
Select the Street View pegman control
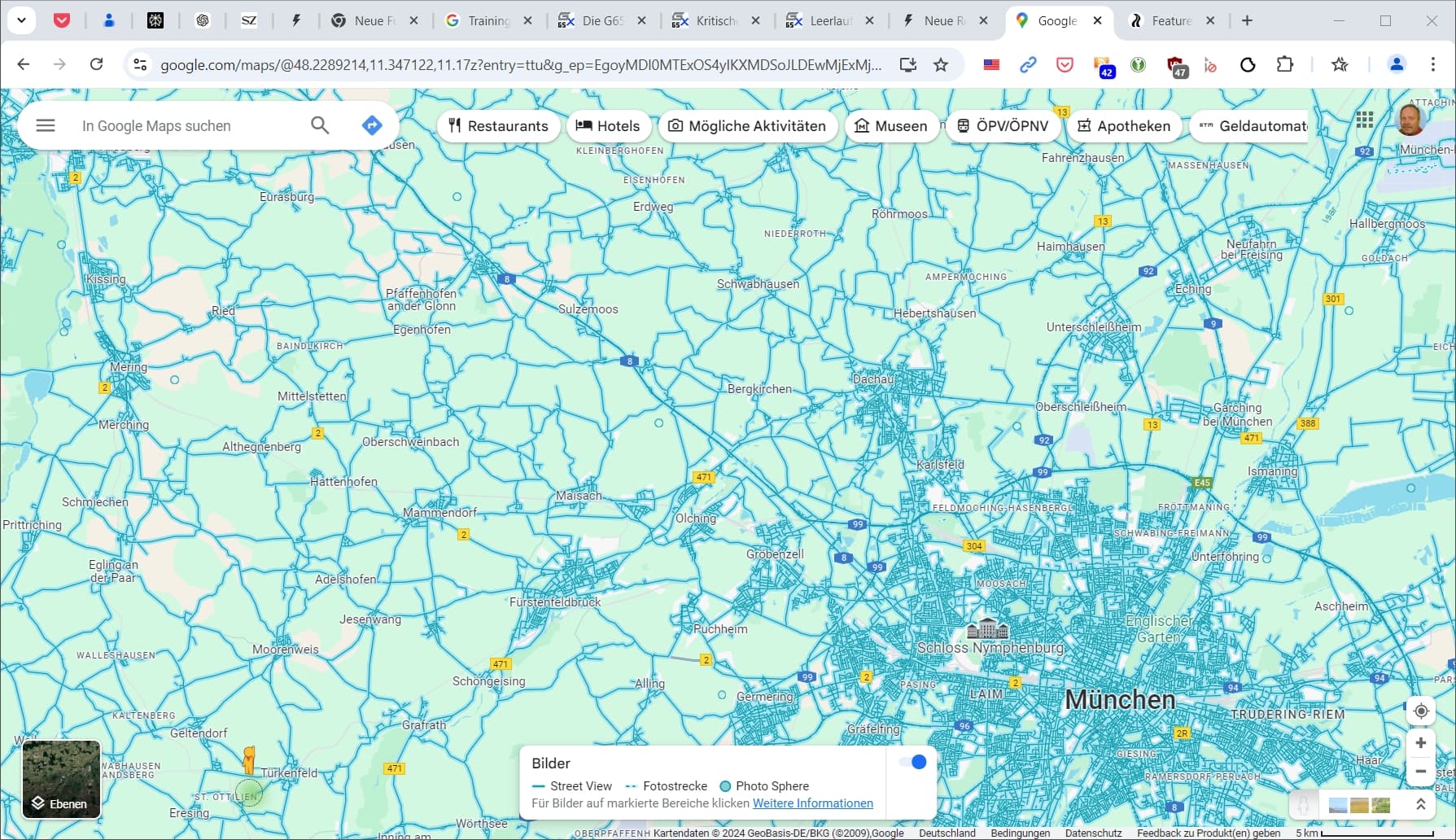[x=1304, y=805]
